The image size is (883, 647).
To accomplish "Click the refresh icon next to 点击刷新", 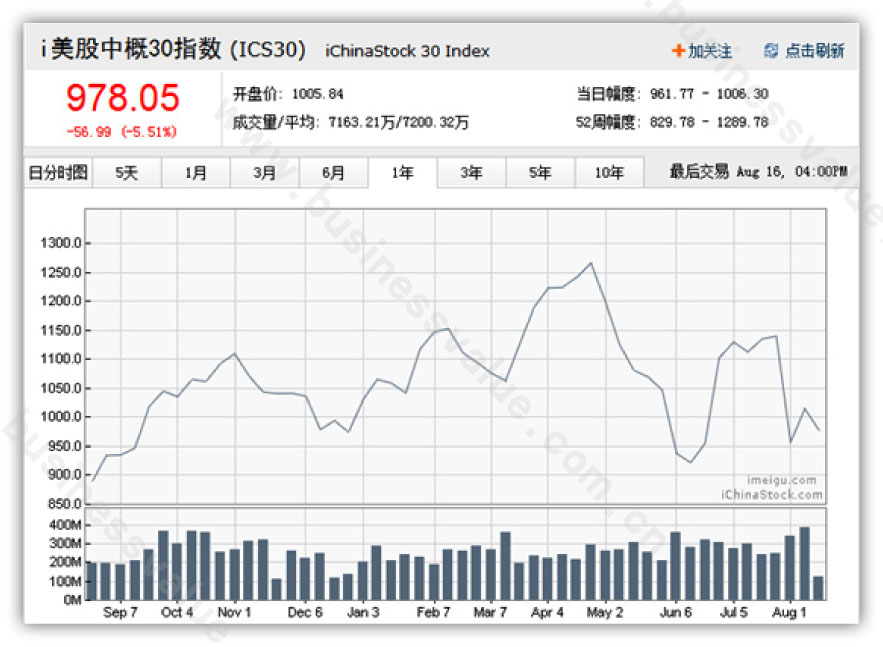I will coord(771,51).
